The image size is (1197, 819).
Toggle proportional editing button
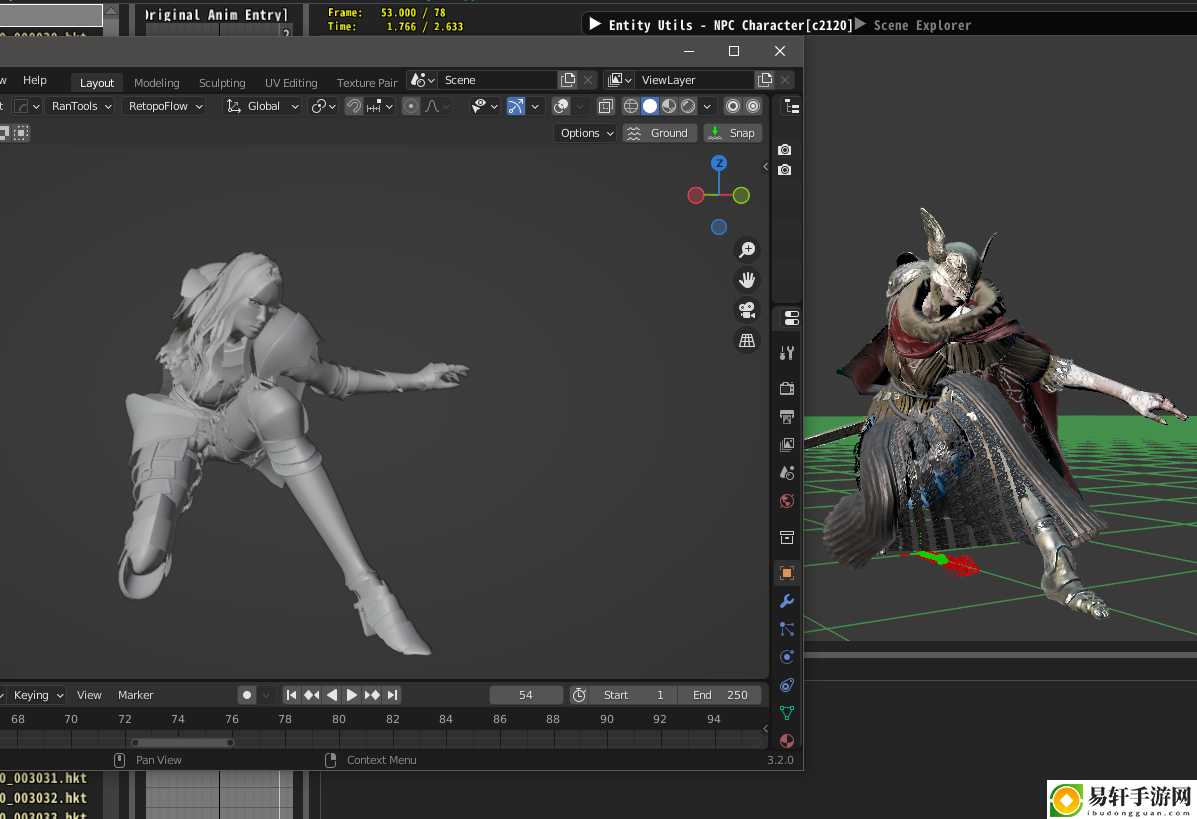coord(411,106)
